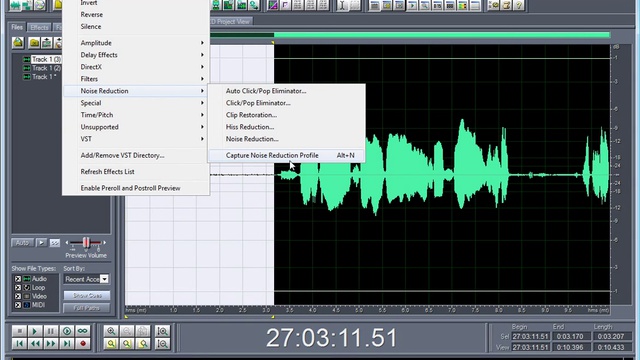Select Track 1 (2) in file list
This screenshot has height=360, width=640.
click(46, 68)
